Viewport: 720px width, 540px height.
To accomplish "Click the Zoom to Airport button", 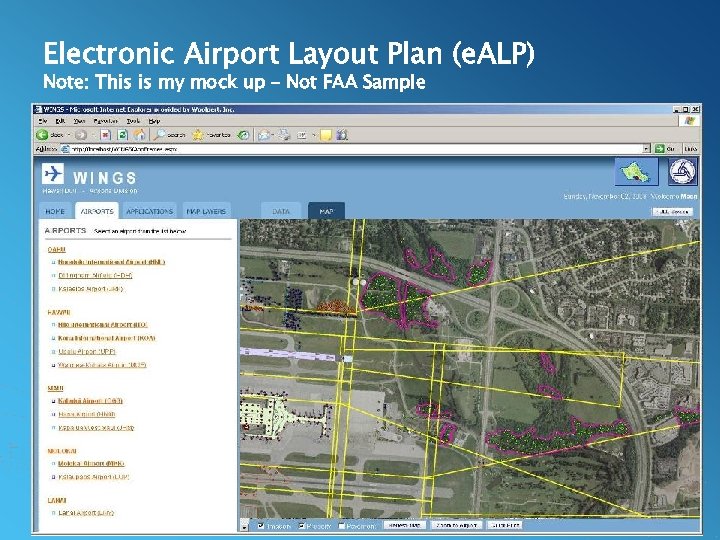I will pos(456,525).
